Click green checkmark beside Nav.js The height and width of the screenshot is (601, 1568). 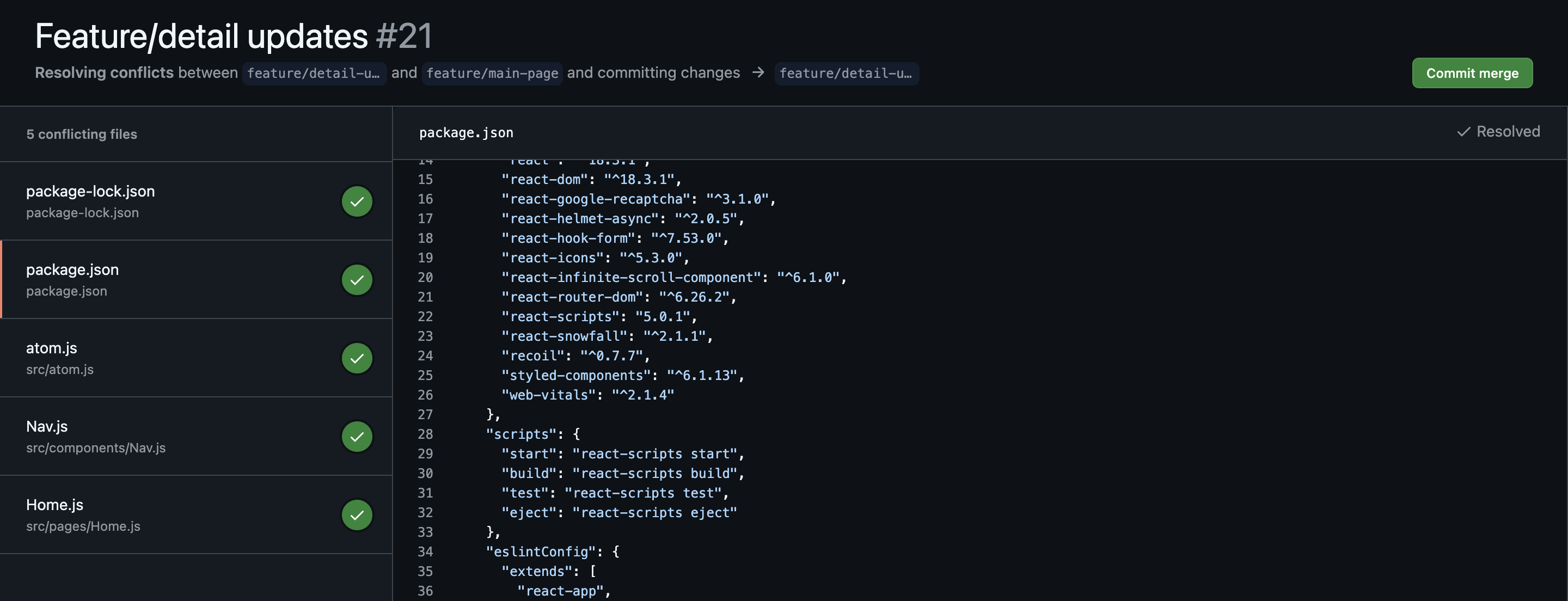click(x=357, y=437)
